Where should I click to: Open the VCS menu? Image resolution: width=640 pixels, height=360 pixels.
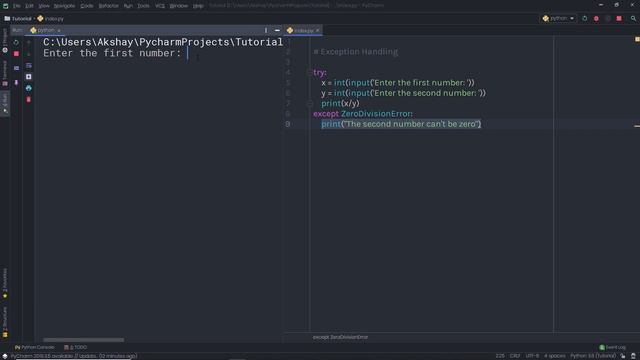(160, 6)
